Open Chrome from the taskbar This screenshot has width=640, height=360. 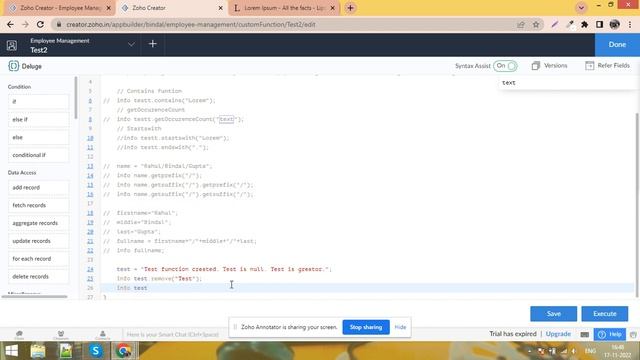[124, 351]
